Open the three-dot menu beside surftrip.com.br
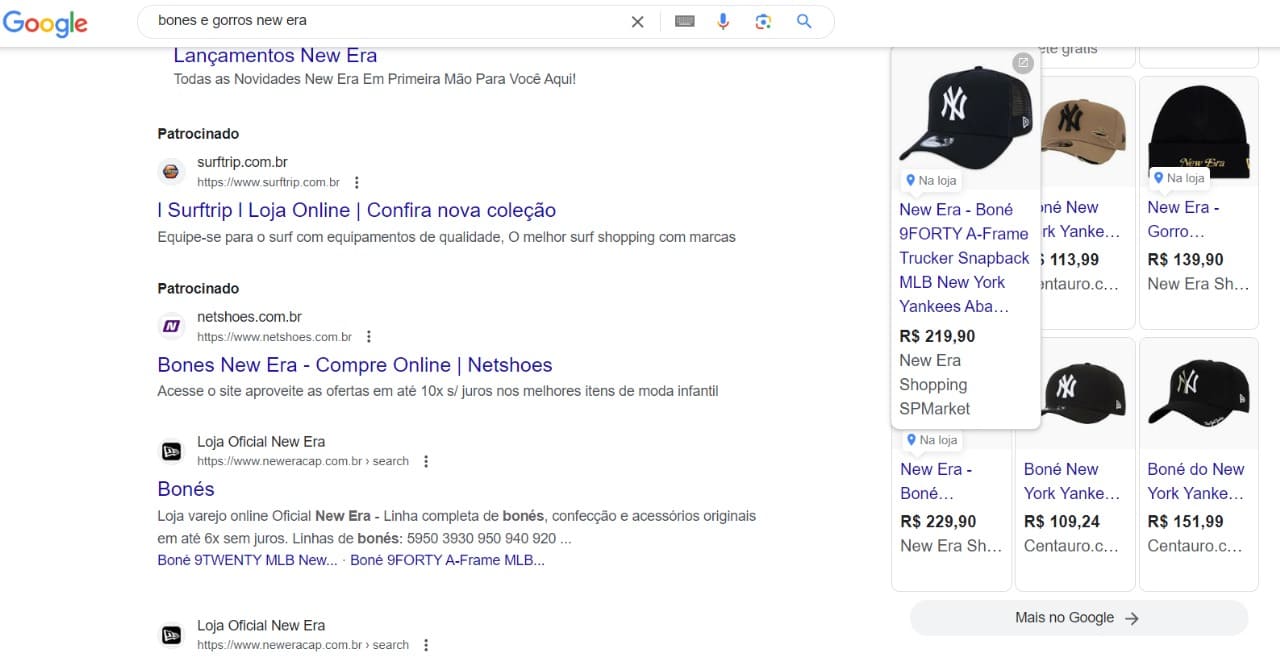 [x=357, y=183]
